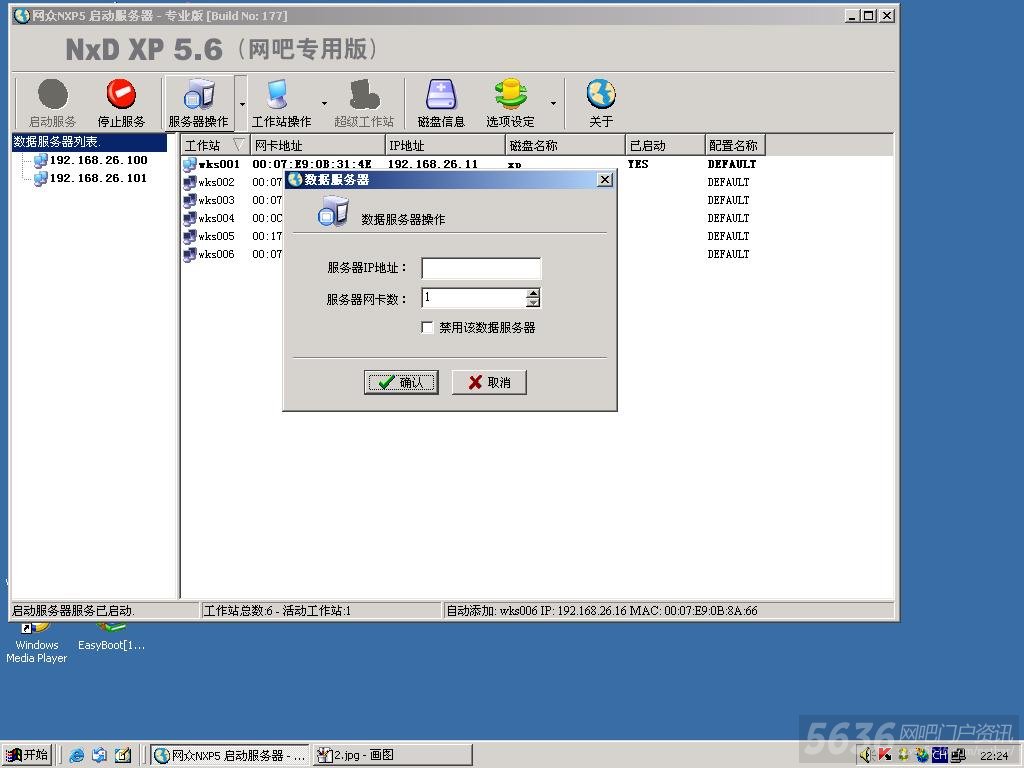Select the EasyBoot desktop shortcut

(111, 638)
